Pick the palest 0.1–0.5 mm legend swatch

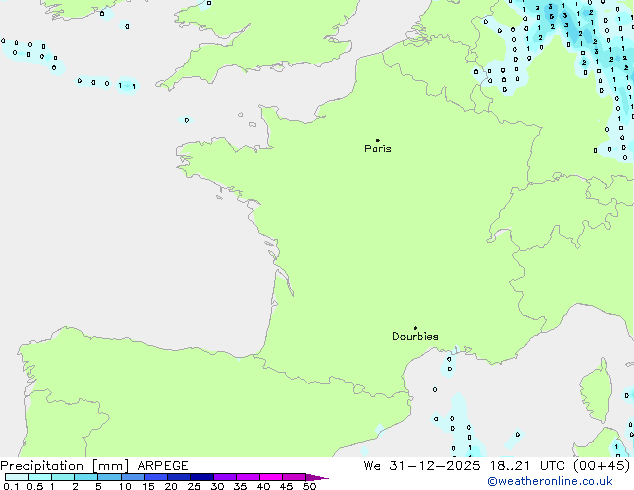click(17, 477)
